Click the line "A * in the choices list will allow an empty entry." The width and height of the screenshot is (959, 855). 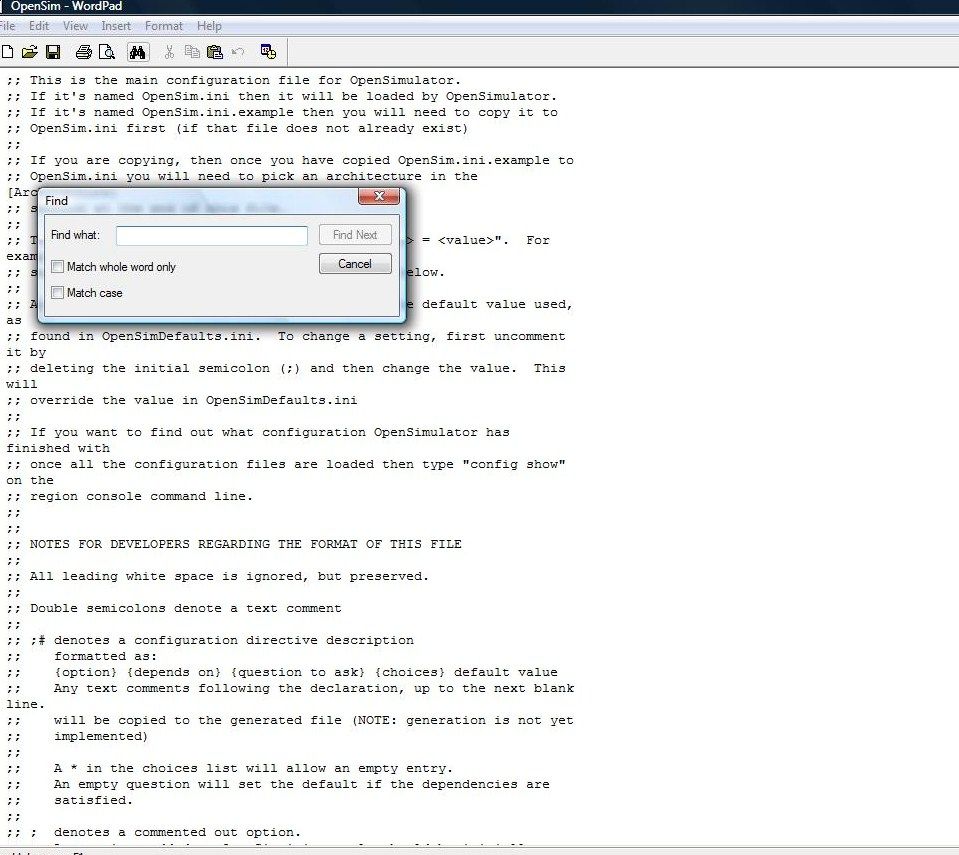253,768
